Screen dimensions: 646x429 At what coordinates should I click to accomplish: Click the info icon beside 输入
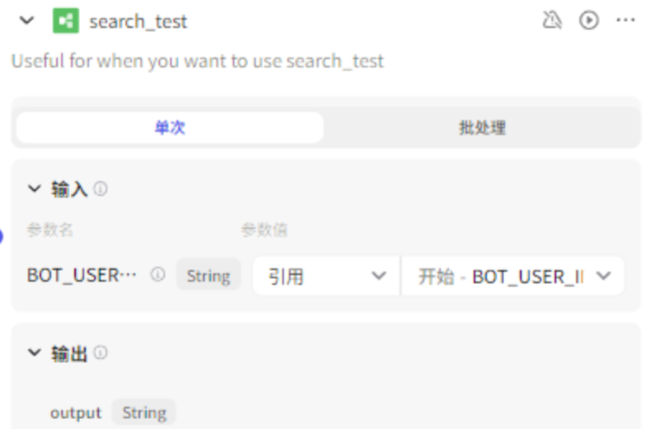tap(101, 188)
